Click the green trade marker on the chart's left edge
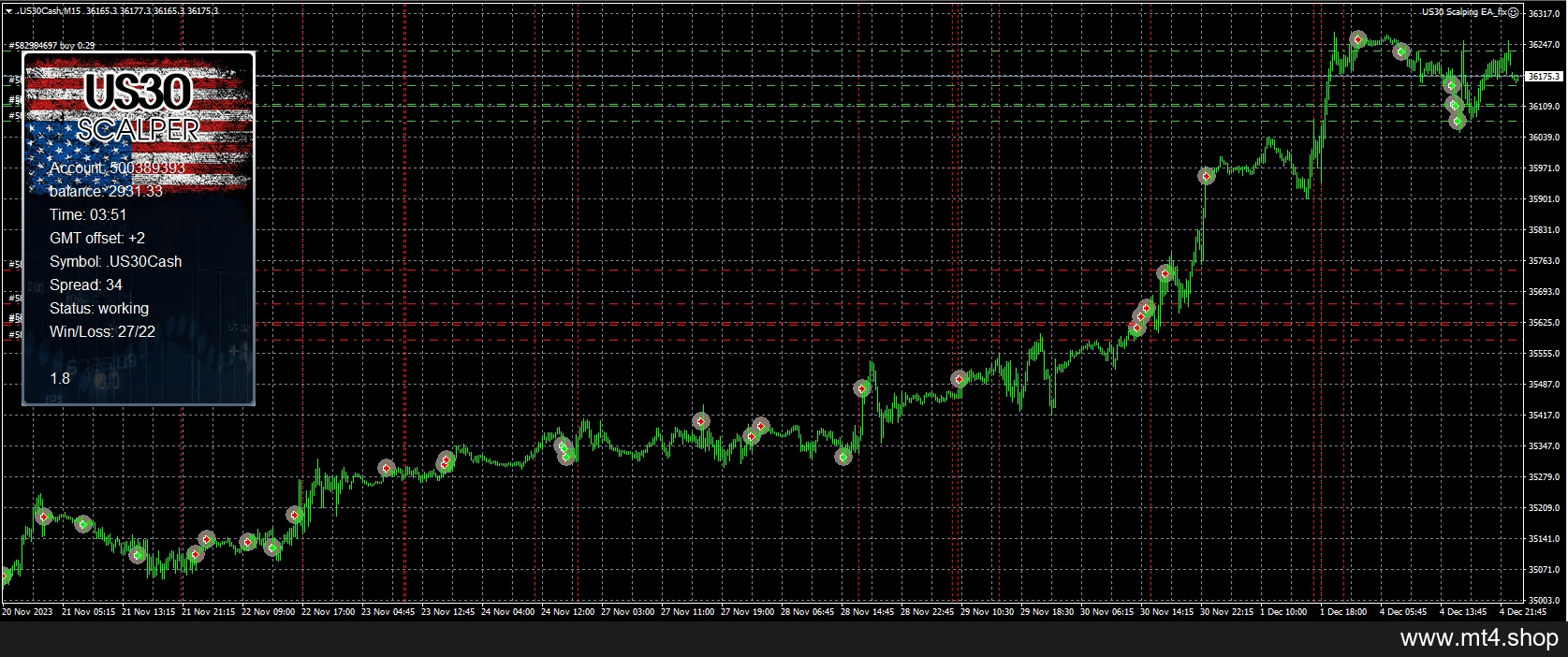 pos(5,575)
